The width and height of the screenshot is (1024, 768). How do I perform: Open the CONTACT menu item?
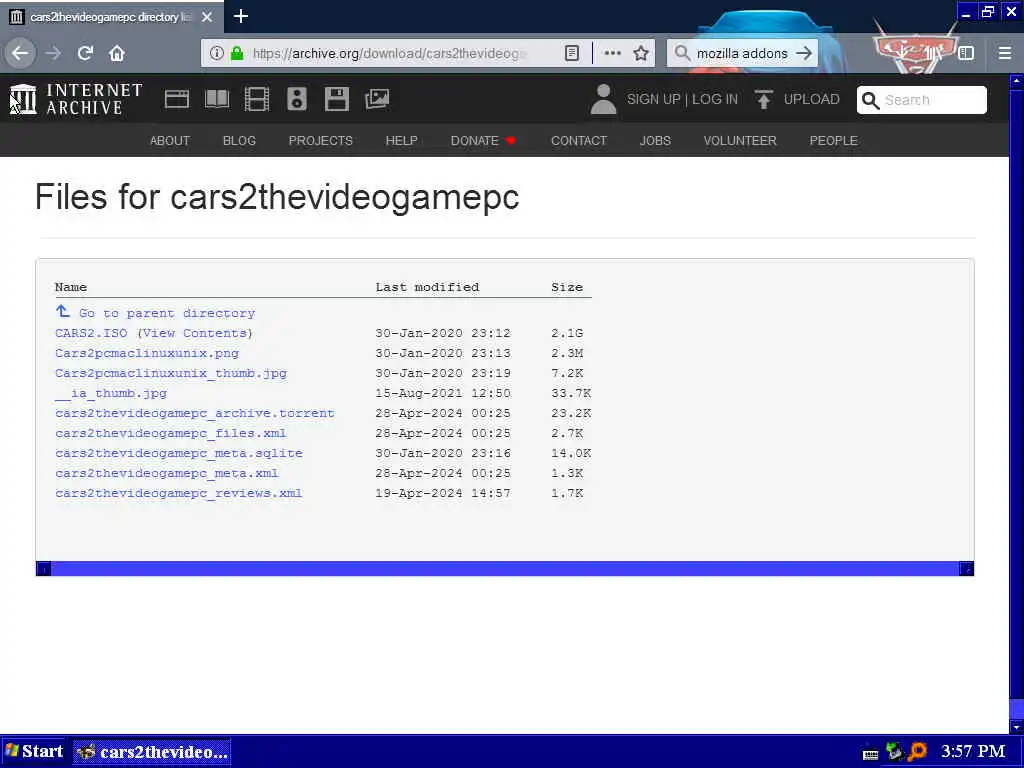[579, 140]
